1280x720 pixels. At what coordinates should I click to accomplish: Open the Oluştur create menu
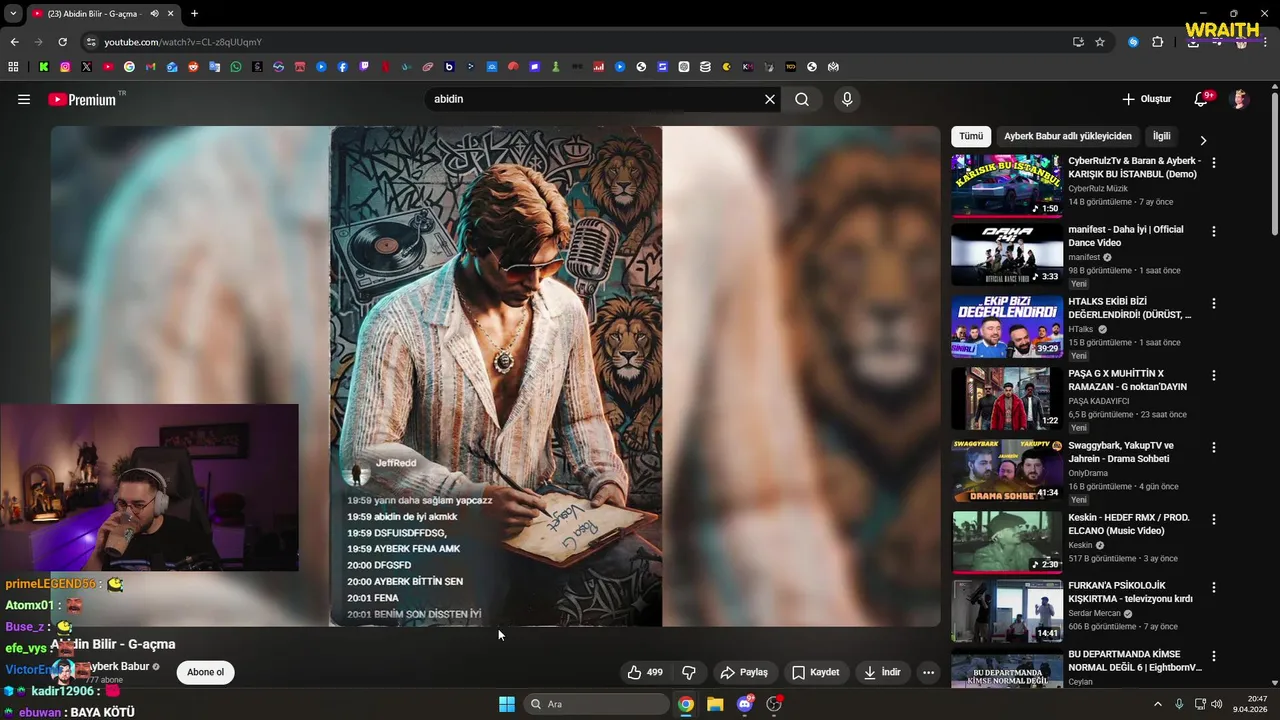click(x=1146, y=99)
